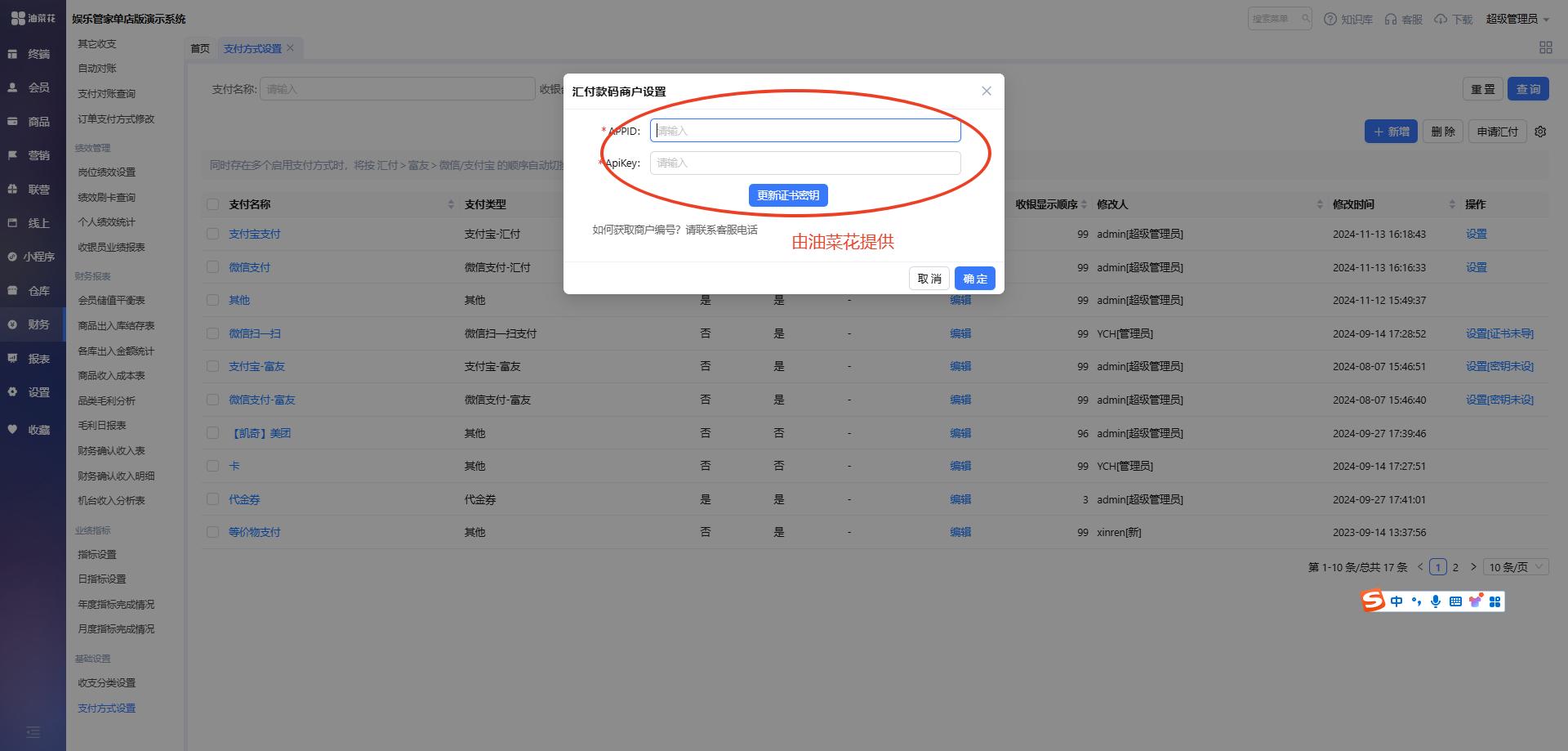
Task: Open the Sogou soft keyboard icon
Action: click(1455, 601)
